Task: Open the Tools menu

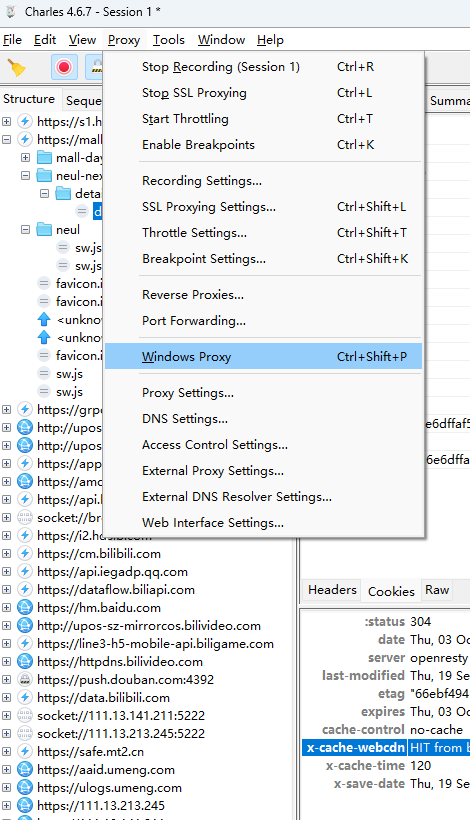Action: (168, 40)
